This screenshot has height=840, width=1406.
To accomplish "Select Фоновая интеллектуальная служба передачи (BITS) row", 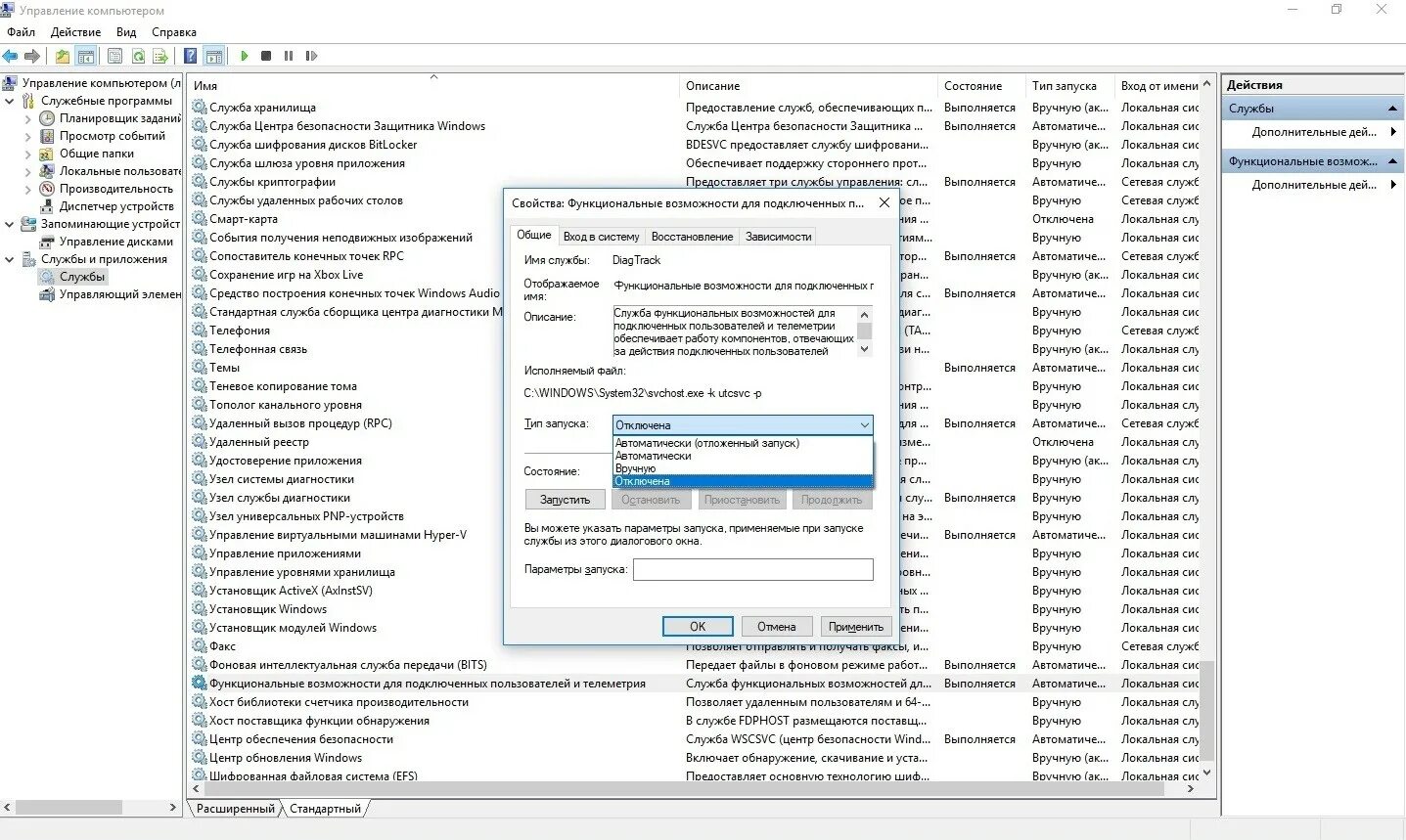I will [x=695, y=665].
